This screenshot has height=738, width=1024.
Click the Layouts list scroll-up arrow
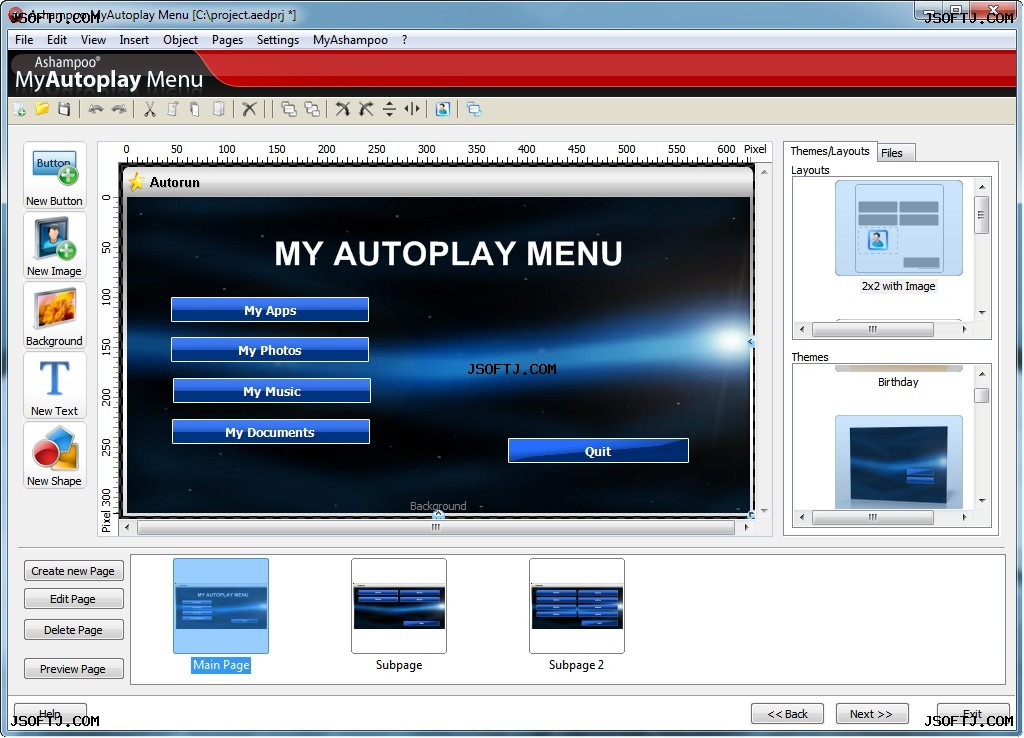coord(982,187)
